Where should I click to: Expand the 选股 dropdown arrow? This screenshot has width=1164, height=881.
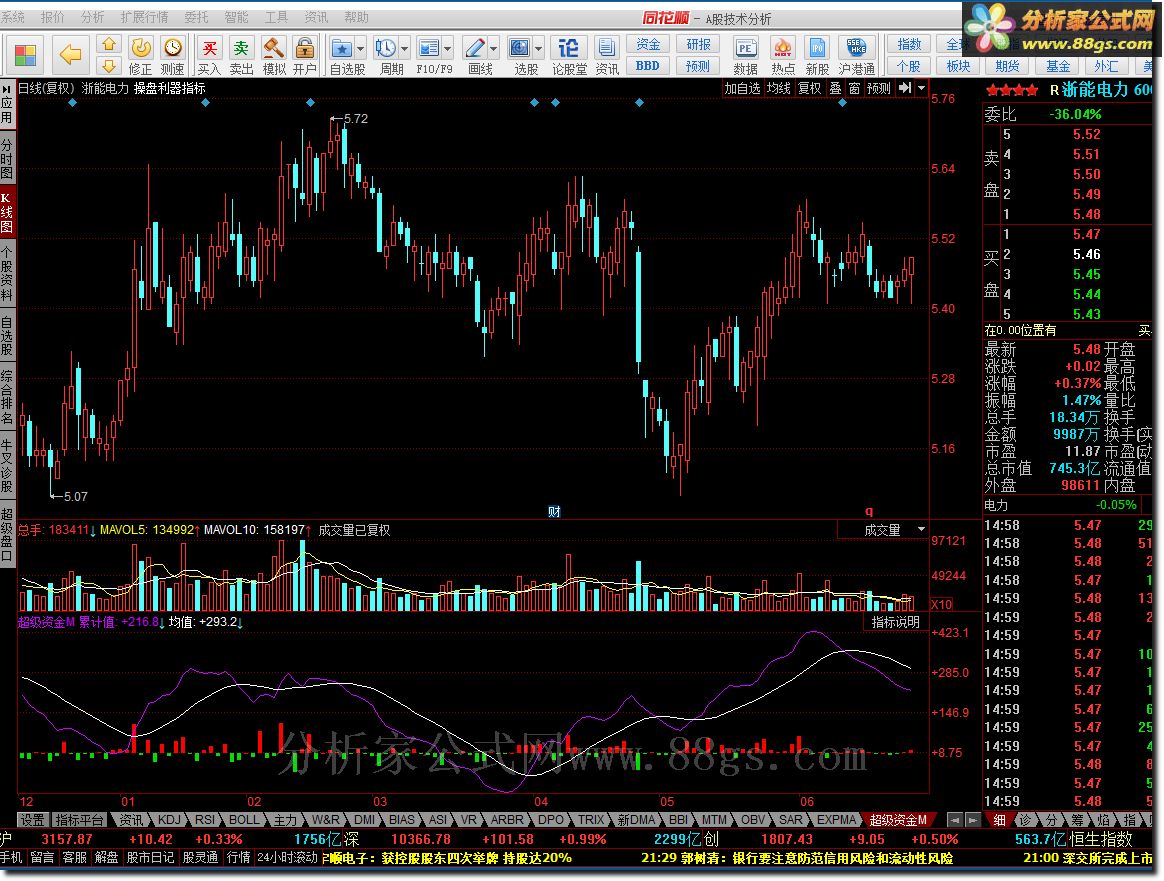(x=538, y=49)
